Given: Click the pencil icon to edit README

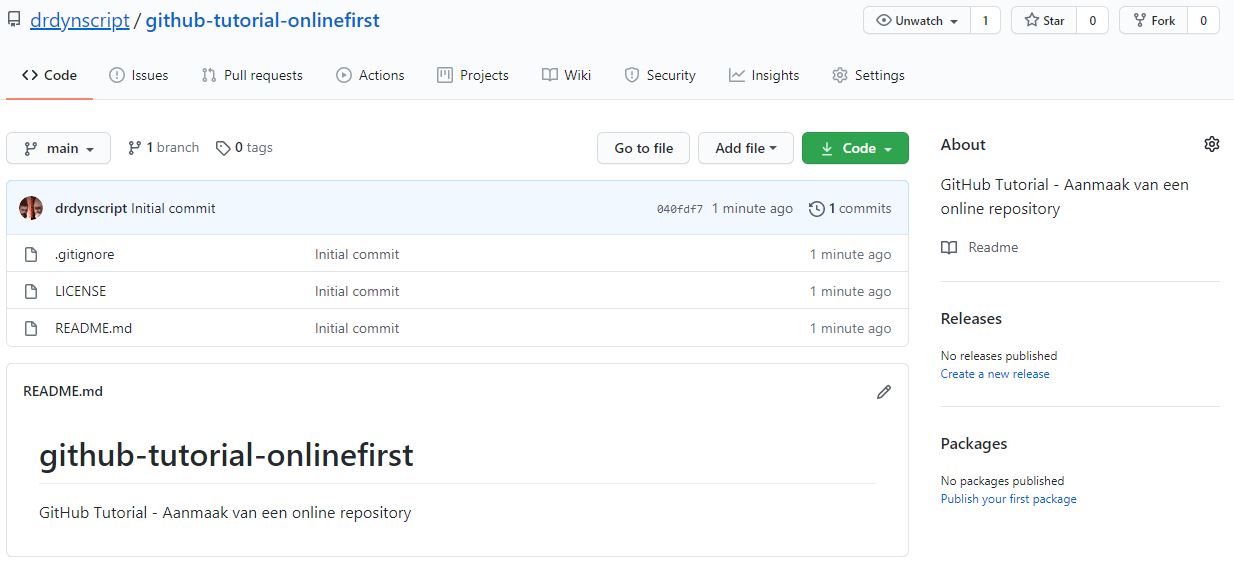Looking at the screenshot, I should pos(884,392).
